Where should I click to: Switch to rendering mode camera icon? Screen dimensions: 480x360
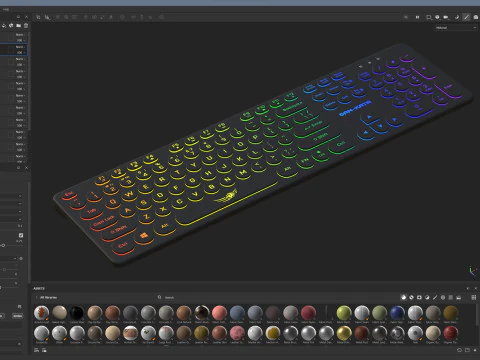(476, 17)
